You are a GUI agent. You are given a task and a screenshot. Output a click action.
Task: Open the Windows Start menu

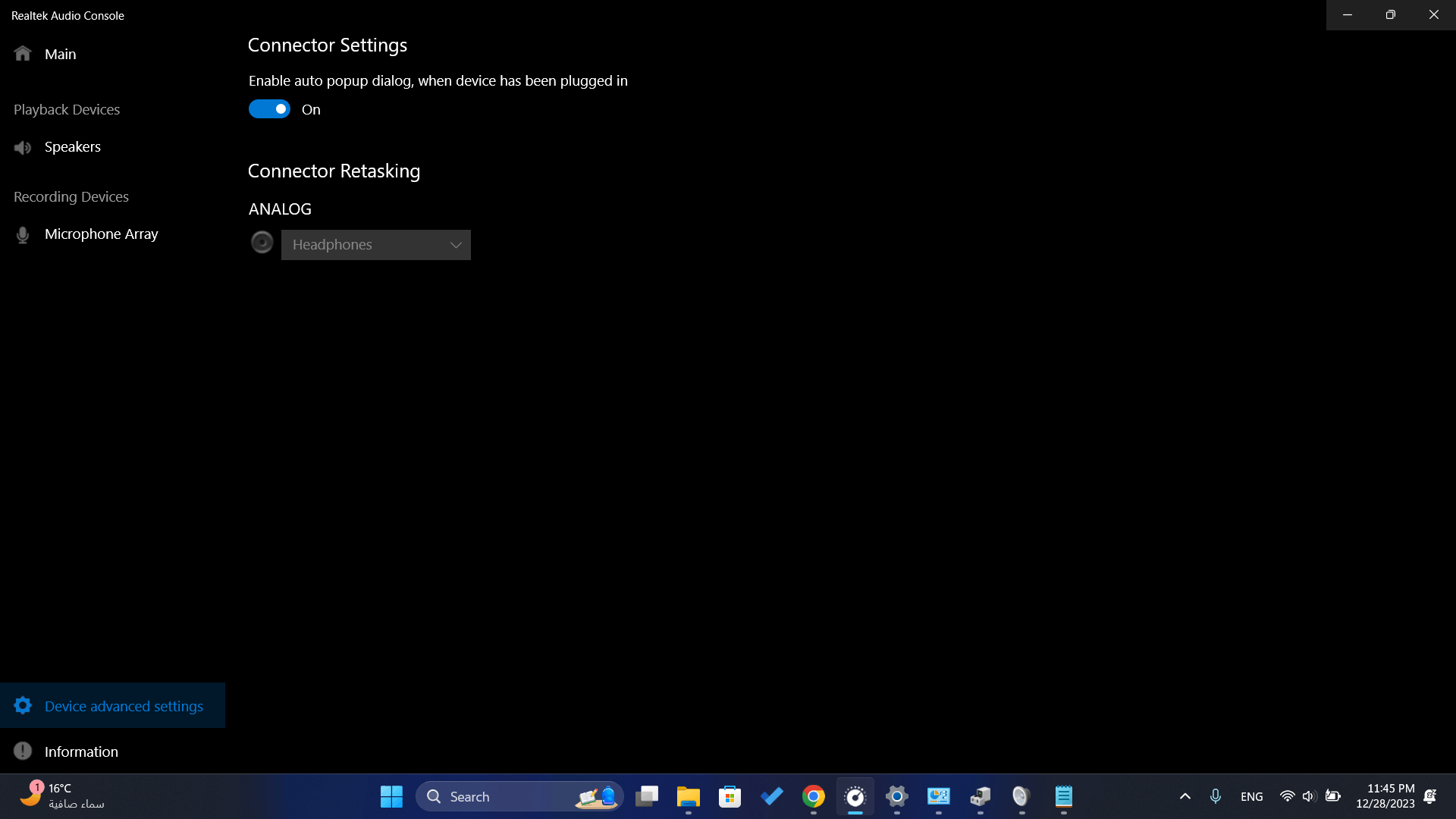tap(391, 797)
